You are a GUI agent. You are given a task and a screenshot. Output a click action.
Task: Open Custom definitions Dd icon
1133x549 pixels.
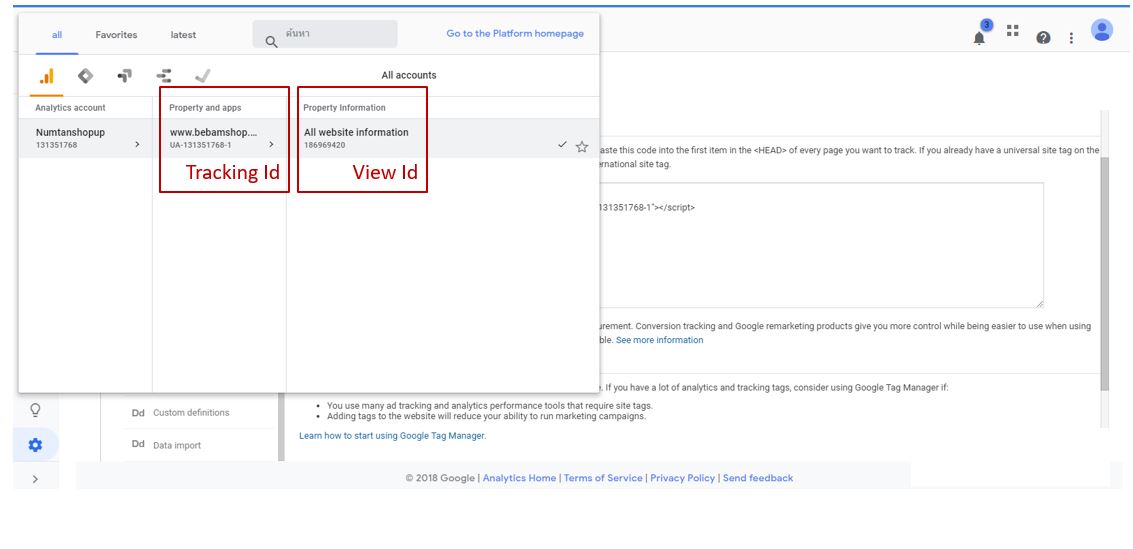coord(138,412)
